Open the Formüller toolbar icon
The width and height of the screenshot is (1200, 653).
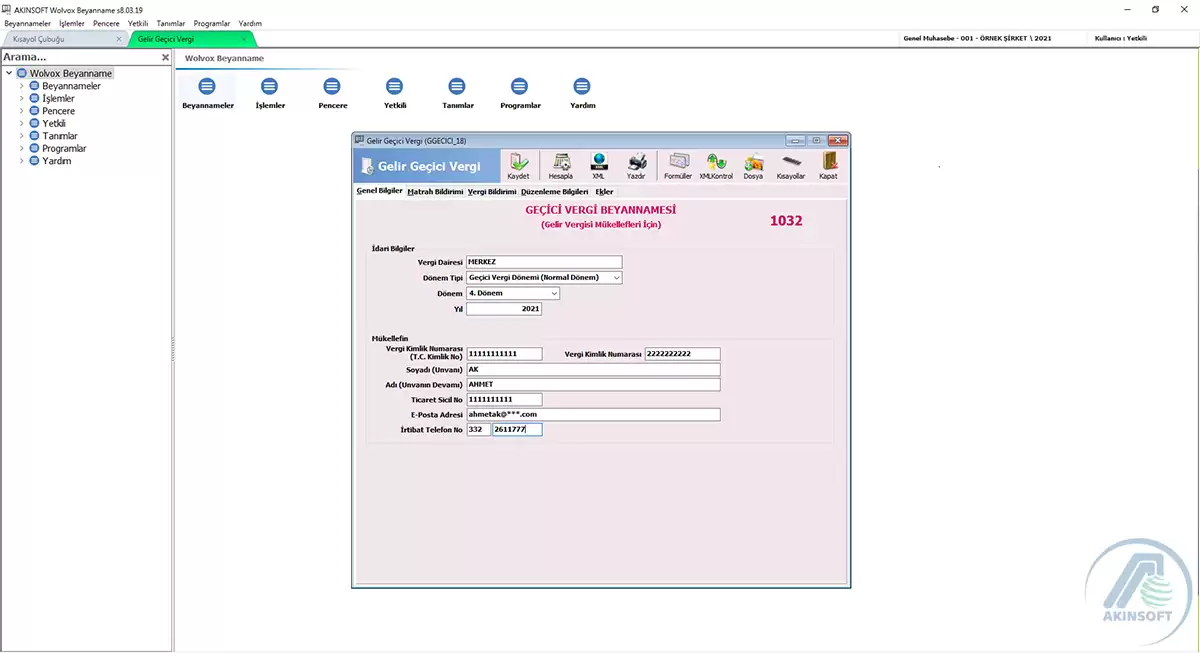click(678, 162)
